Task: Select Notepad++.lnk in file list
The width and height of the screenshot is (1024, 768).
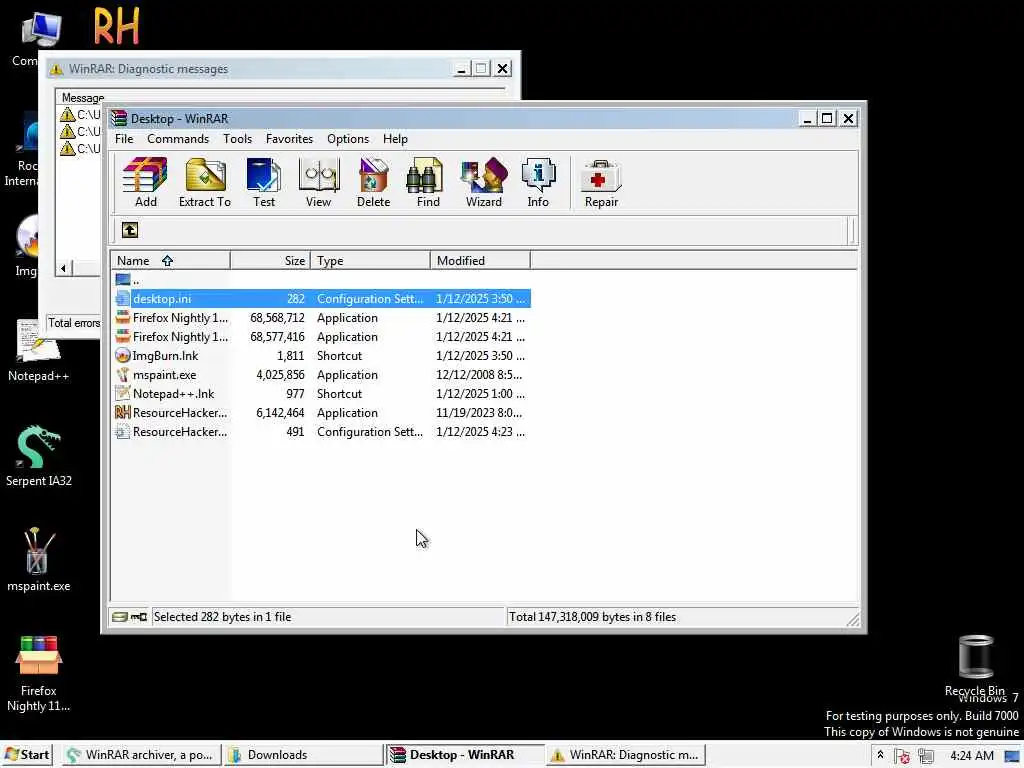Action: point(322,393)
